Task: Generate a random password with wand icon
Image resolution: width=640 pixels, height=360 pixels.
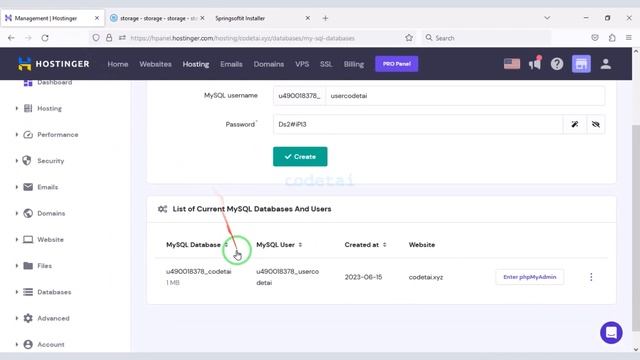Action: point(574,124)
